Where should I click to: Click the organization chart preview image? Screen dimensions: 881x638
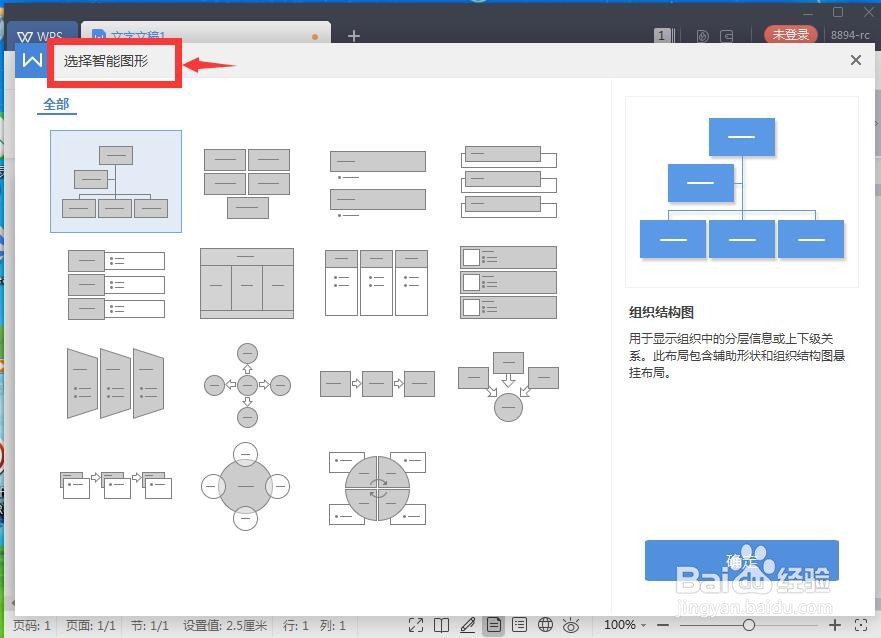tap(742, 192)
